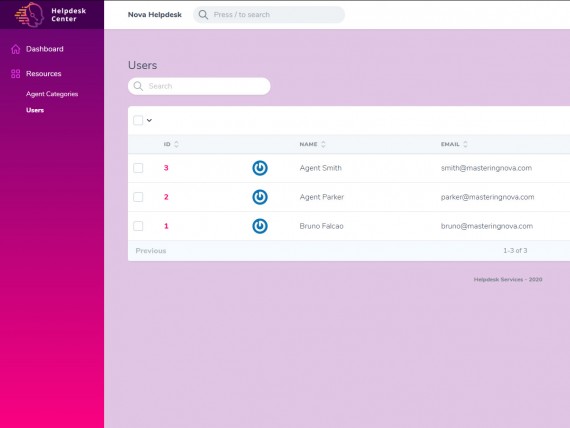
Task: Click the blue power icon for Bruno Falcao
Action: [x=260, y=226]
